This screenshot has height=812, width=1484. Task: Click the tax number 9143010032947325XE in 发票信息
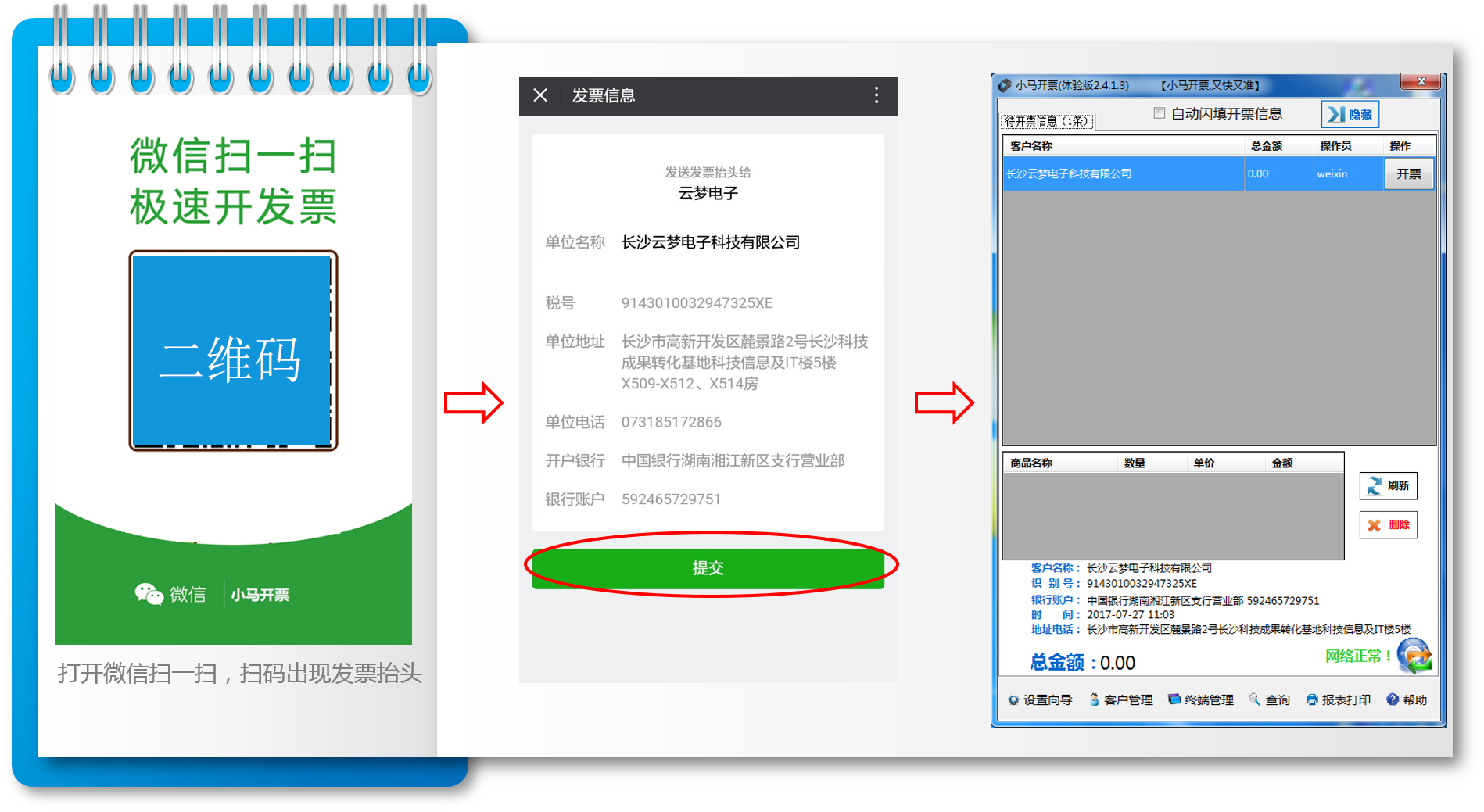click(697, 303)
